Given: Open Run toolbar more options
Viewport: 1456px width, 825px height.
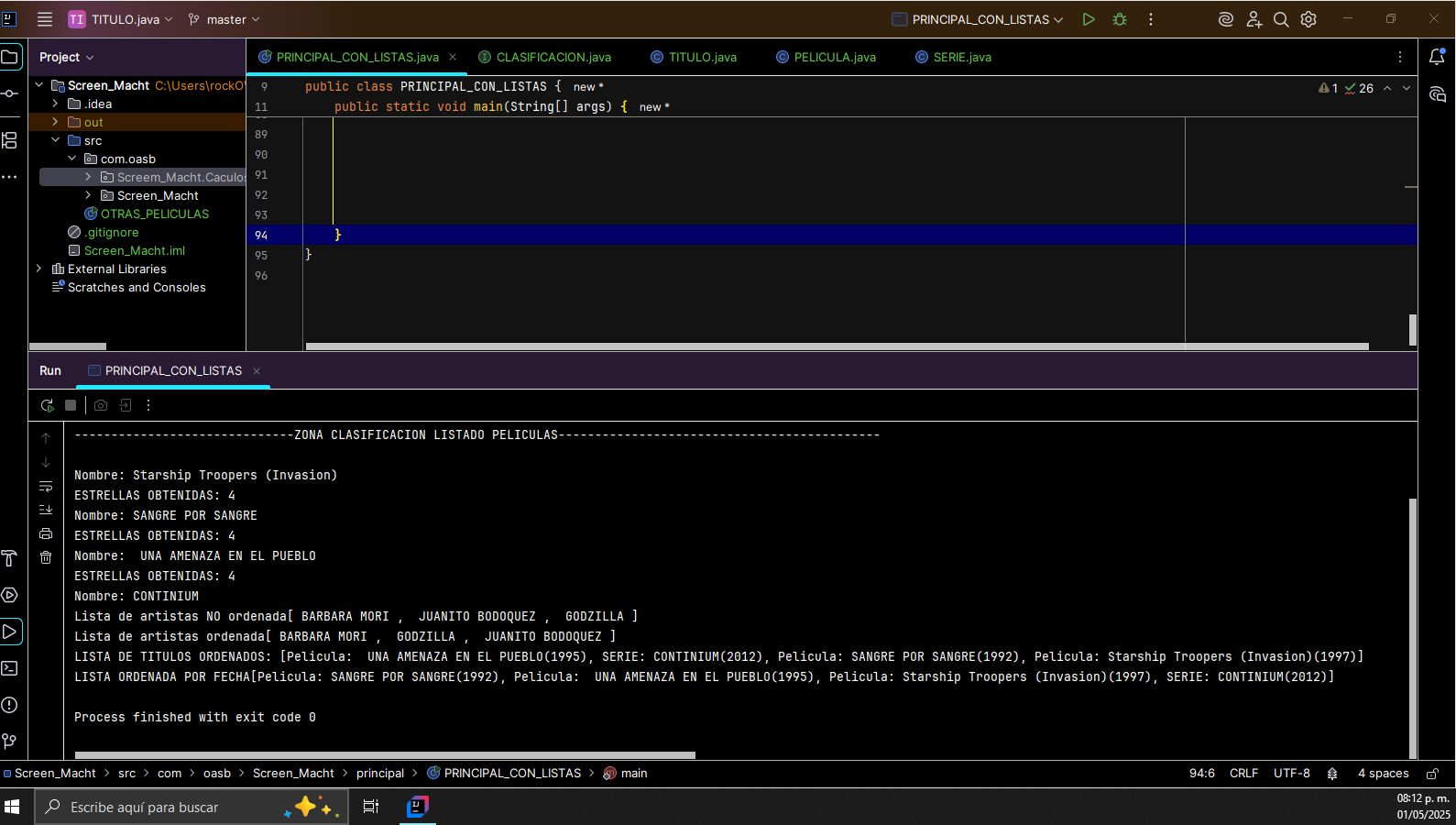Looking at the screenshot, I should pyautogui.click(x=148, y=405).
